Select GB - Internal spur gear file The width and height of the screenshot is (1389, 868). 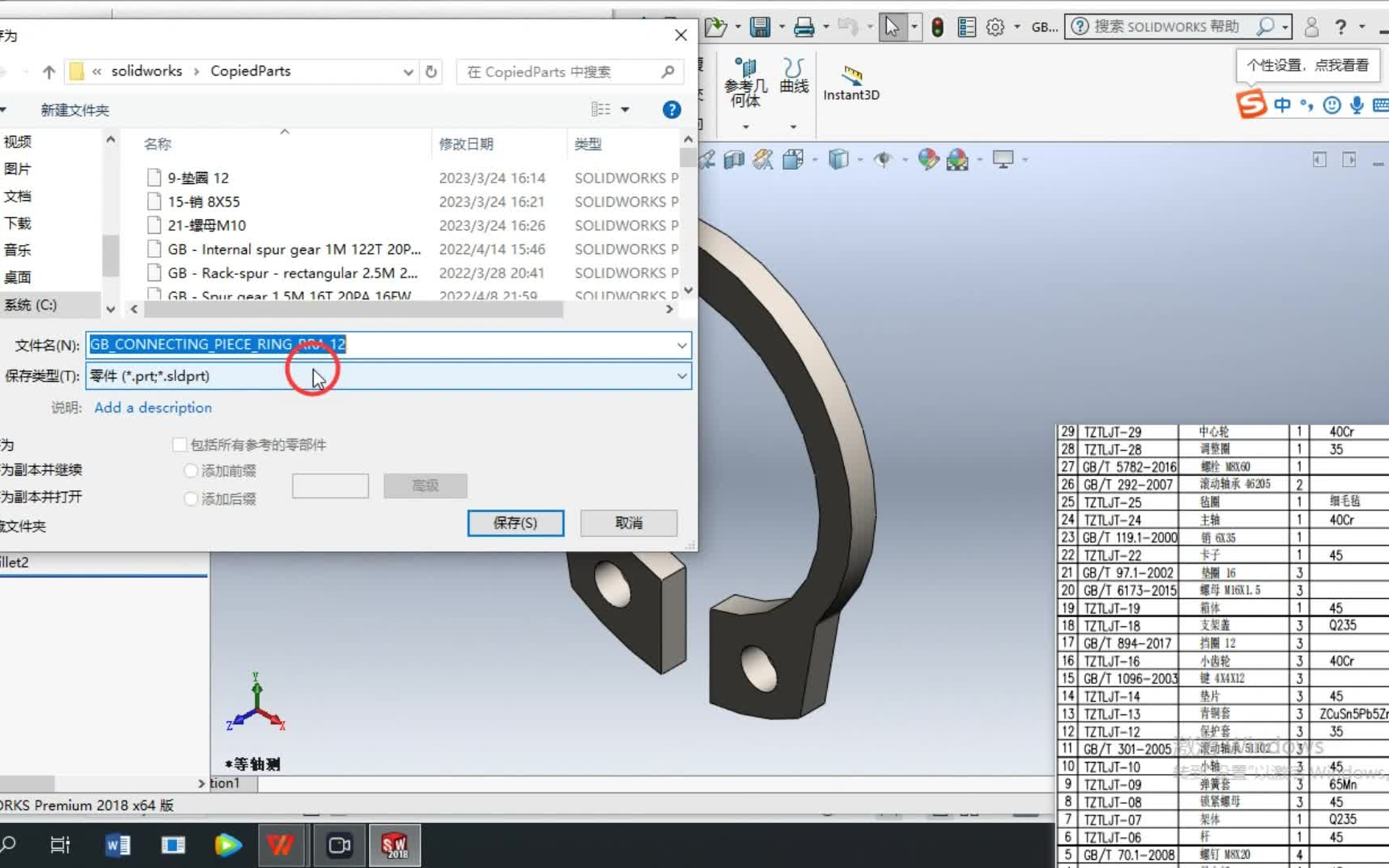[x=293, y=249]
